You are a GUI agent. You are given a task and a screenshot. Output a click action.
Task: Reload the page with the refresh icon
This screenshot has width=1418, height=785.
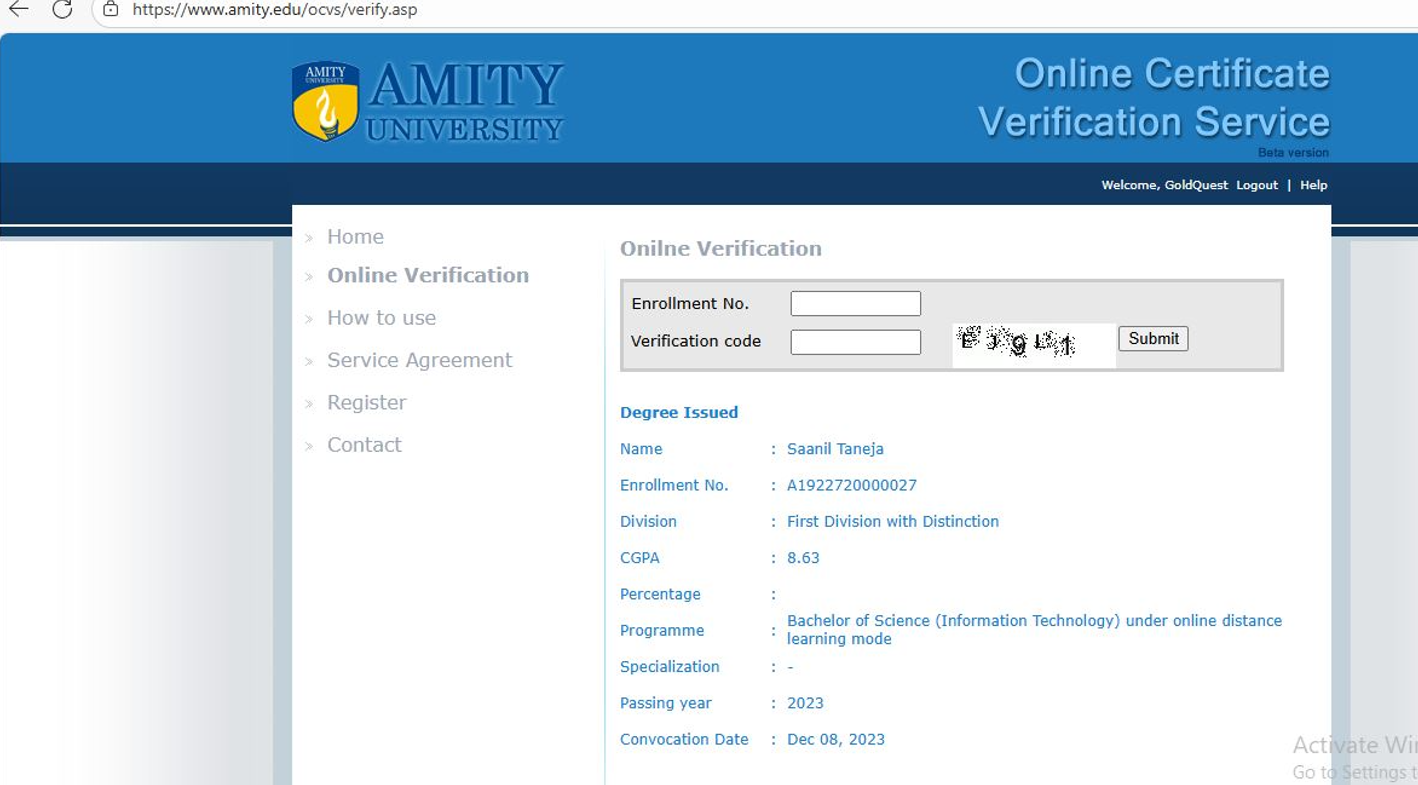(62, 10)
